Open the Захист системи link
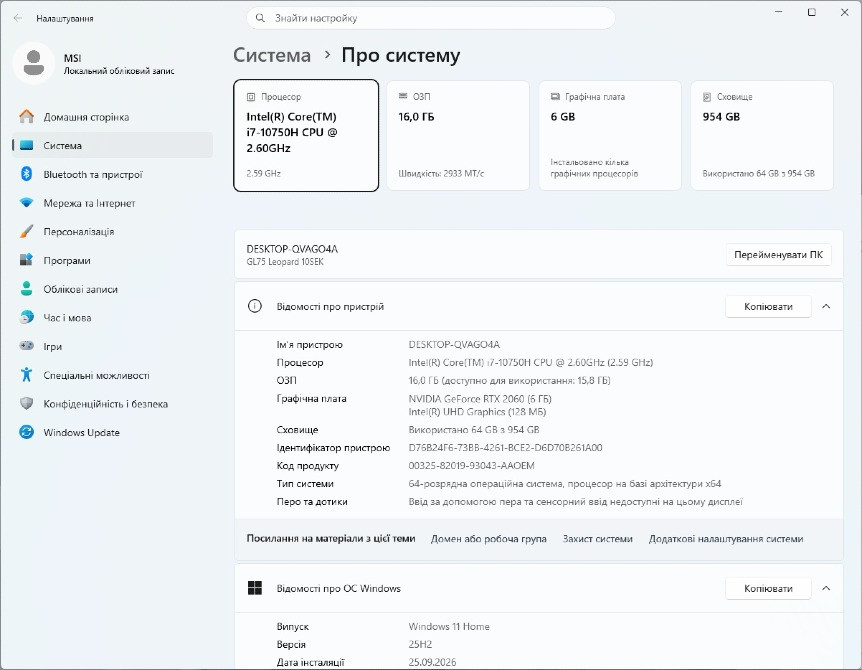 click(598, 539)
